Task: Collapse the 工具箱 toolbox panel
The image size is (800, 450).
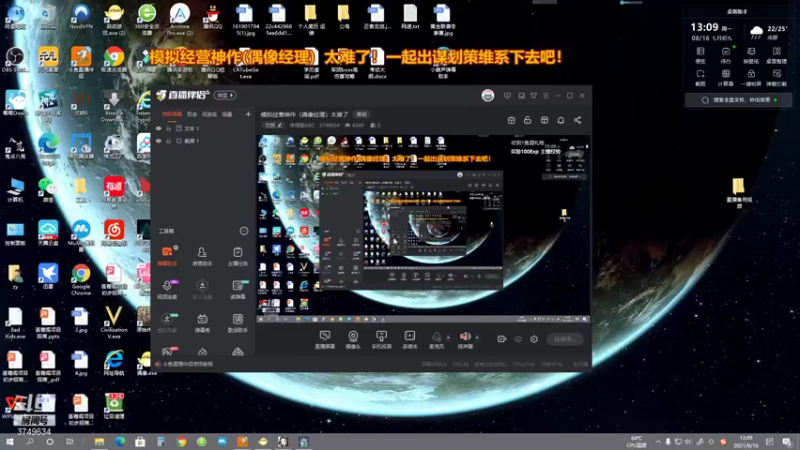Action: coord(244,231)
